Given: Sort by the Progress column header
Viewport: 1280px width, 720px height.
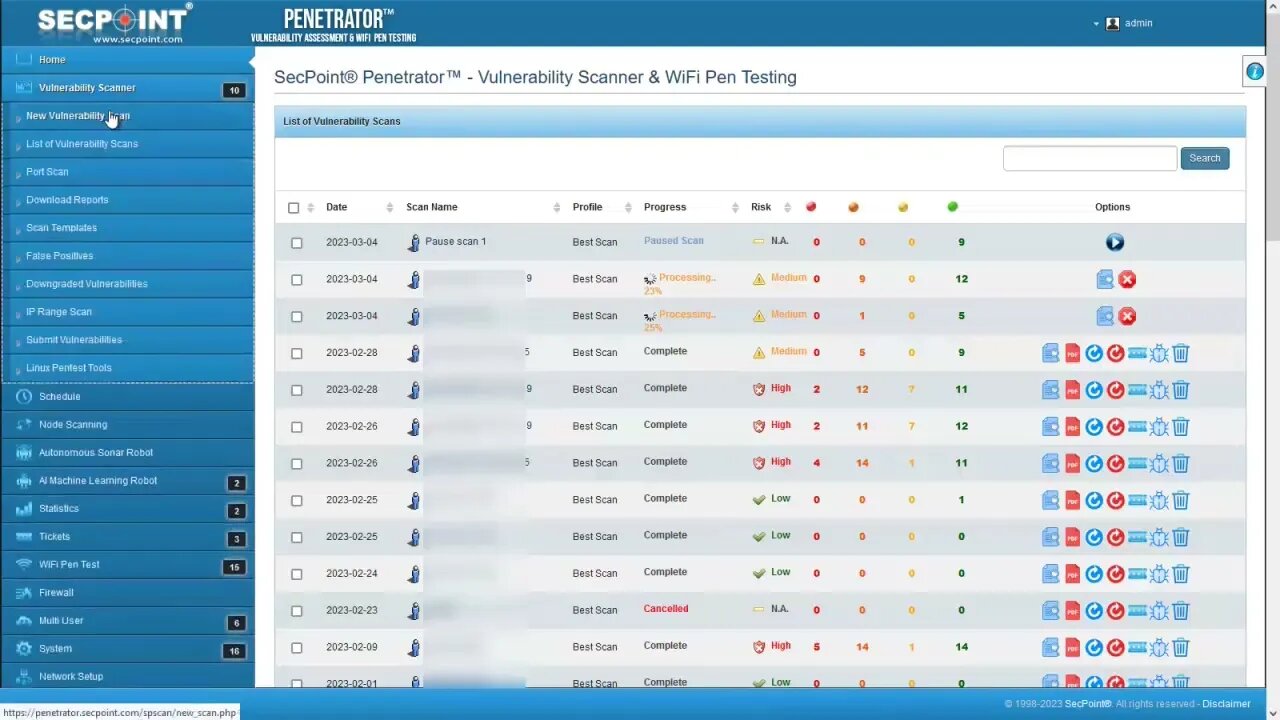Looking at the screenshot, I should [x=665, y=207].
